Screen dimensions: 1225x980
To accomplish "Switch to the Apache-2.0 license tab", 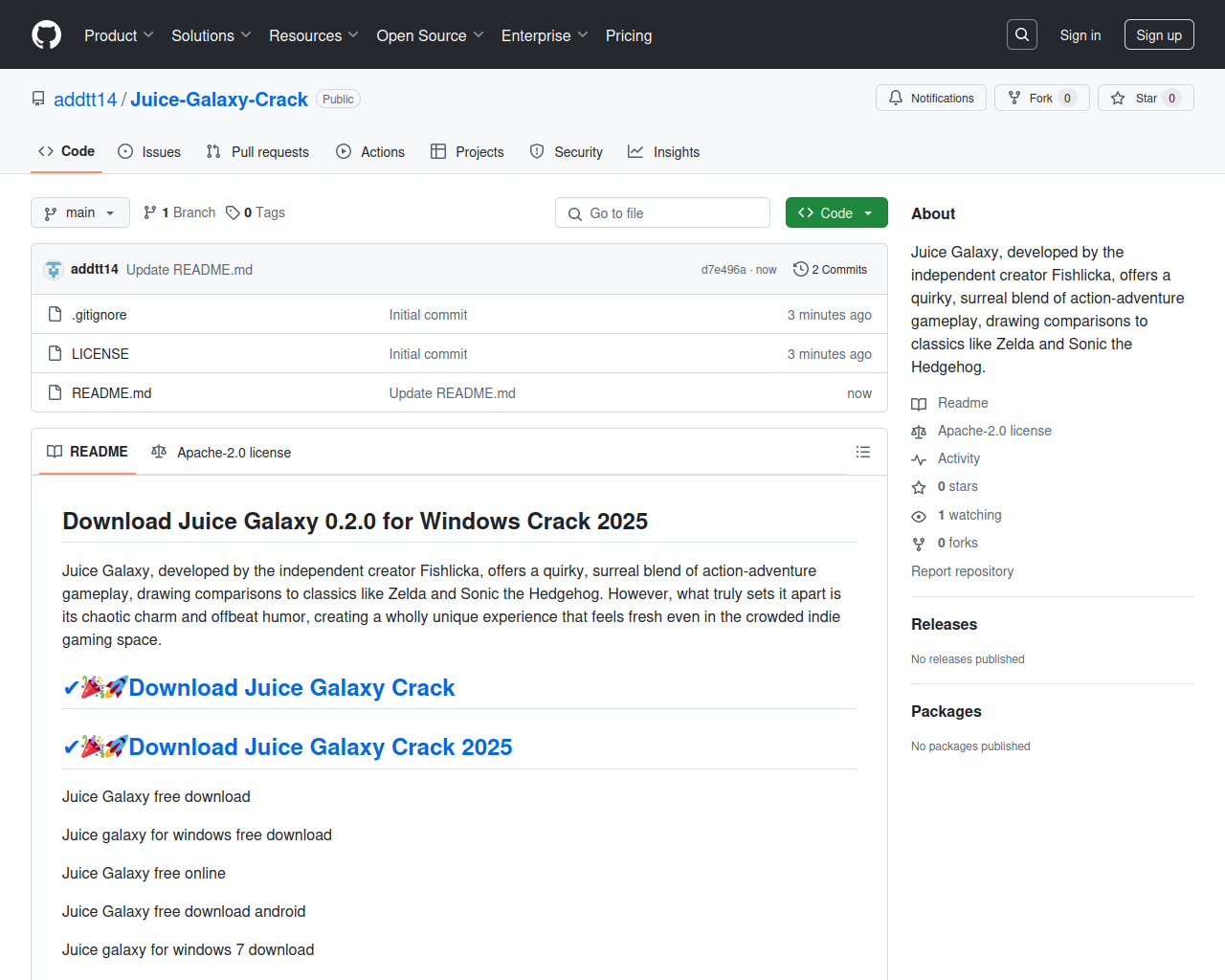I will pos(221,452).
